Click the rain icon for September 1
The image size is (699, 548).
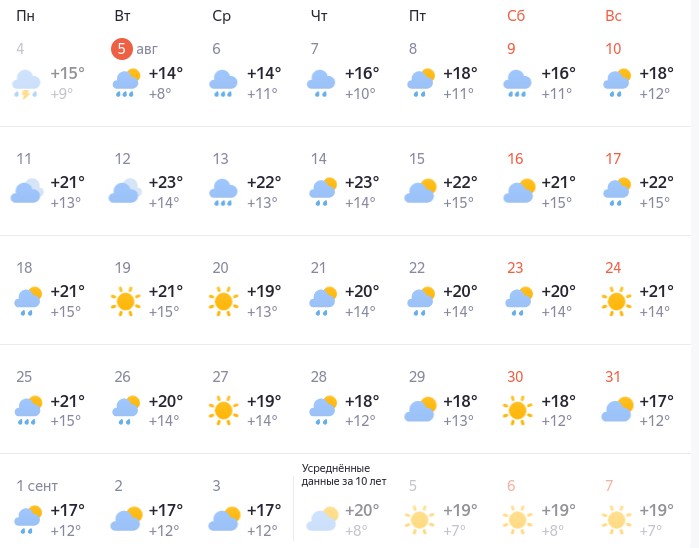(x=27, y=518)
